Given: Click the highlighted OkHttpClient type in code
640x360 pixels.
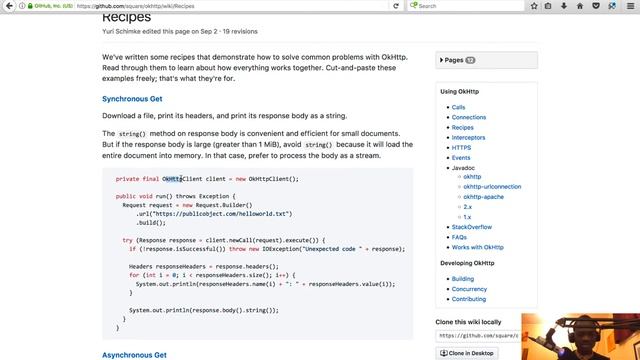Looking at the screenshot, I should tap(182, 179).
